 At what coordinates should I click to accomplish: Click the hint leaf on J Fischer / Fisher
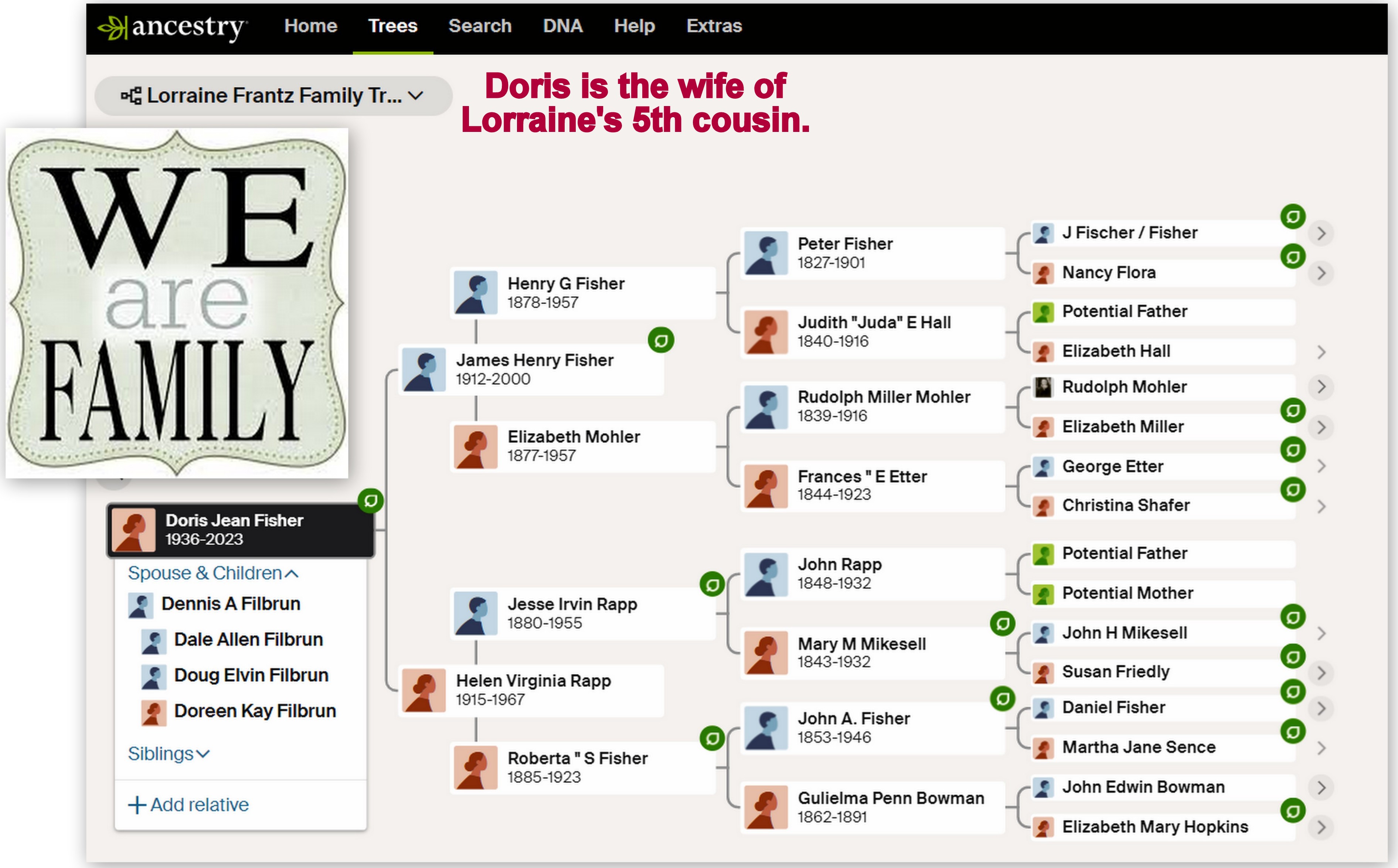1293,217
